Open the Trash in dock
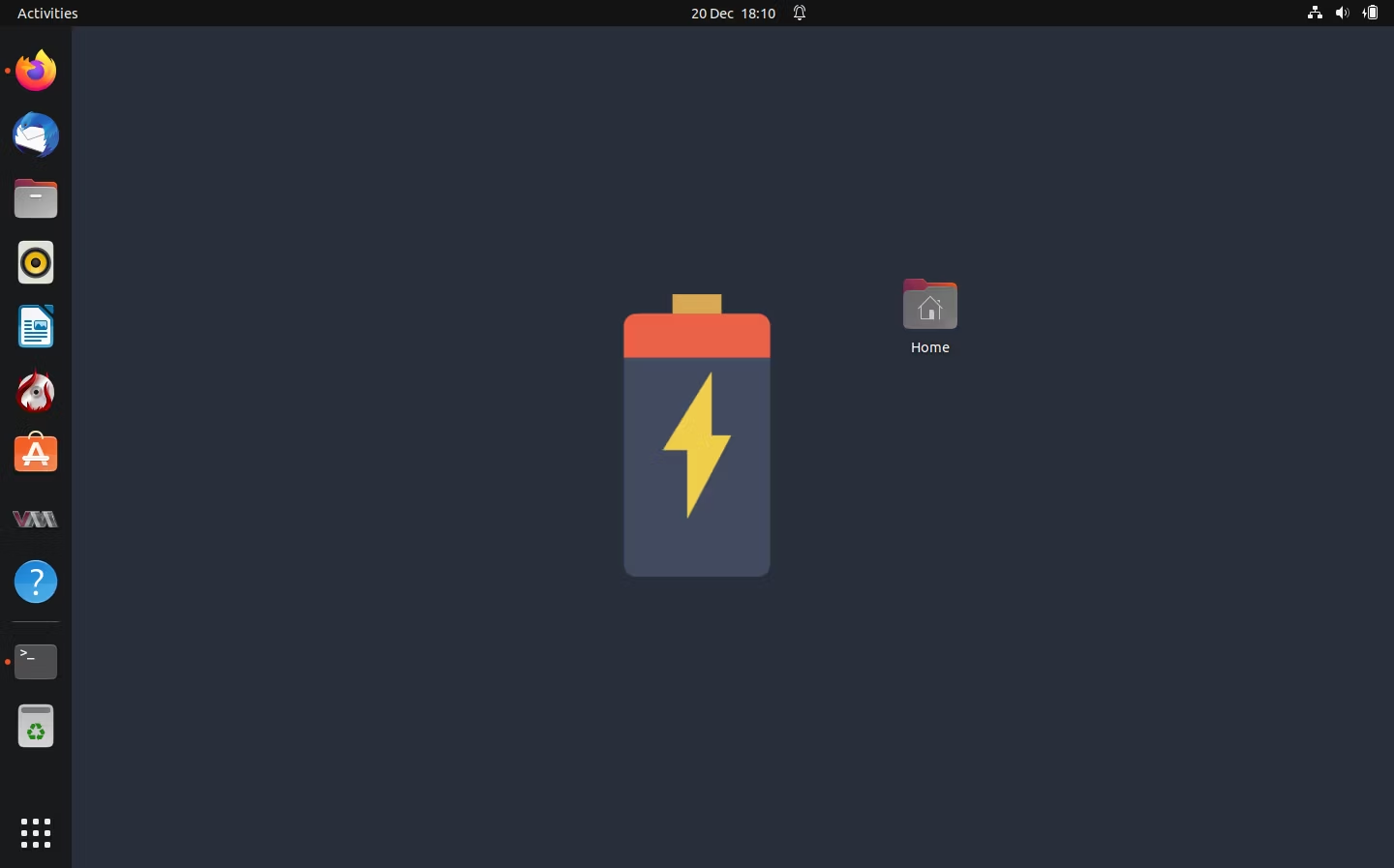Image resolution: width=1394 pixels, height=868 pixels. (x=36, y=726)
